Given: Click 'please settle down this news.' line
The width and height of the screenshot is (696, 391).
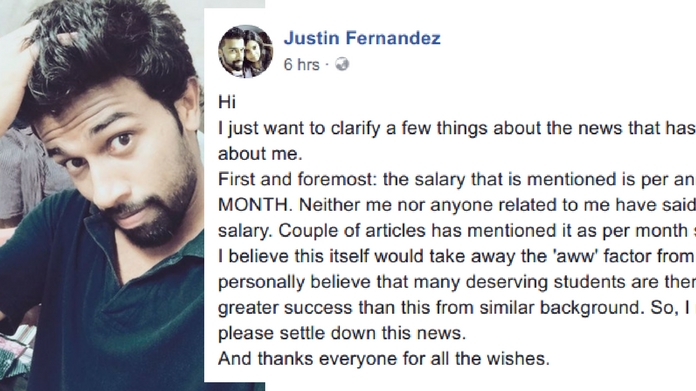Looking at the screenshot, I should coord(342,333).
